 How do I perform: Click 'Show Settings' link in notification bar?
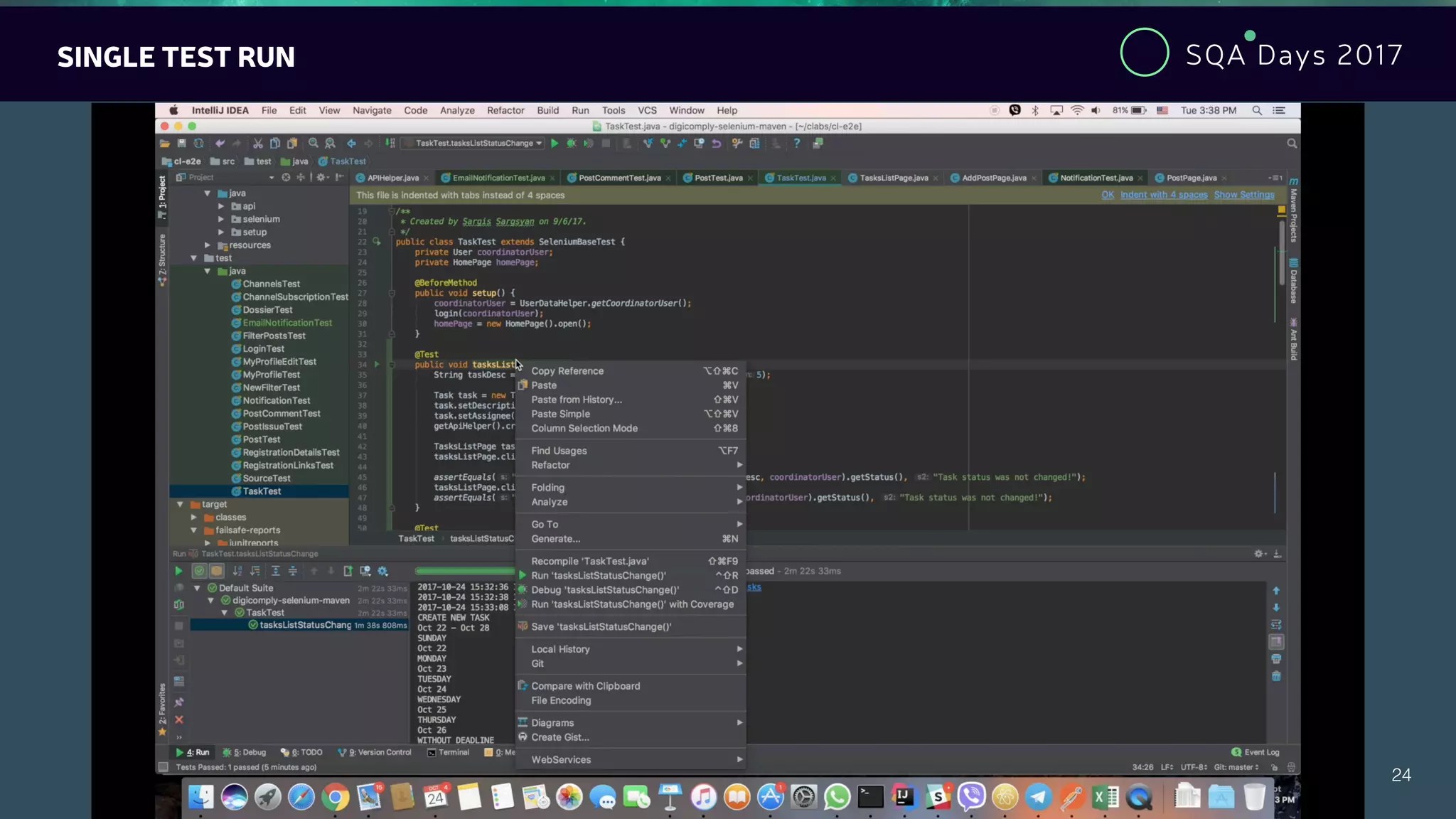1243,195
